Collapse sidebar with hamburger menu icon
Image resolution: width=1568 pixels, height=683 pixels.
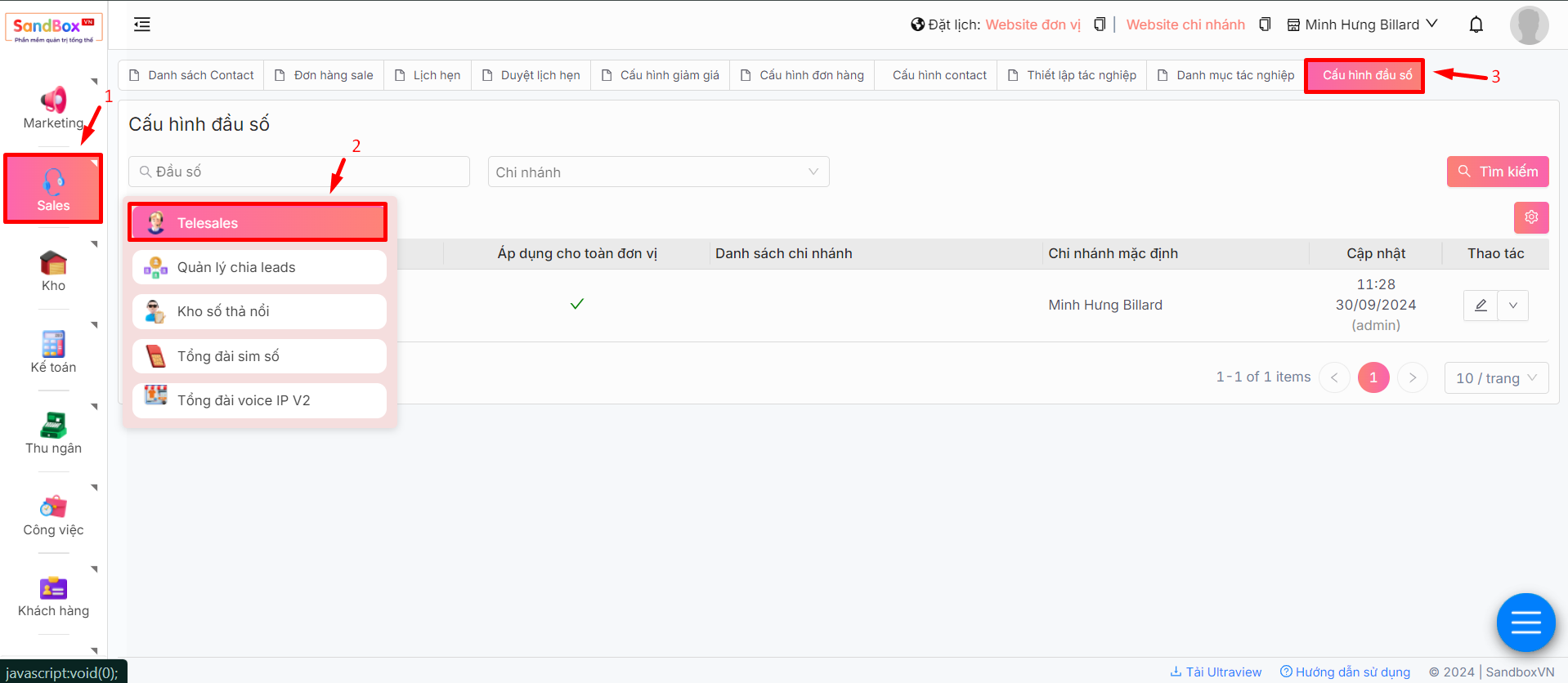[142, 25]
